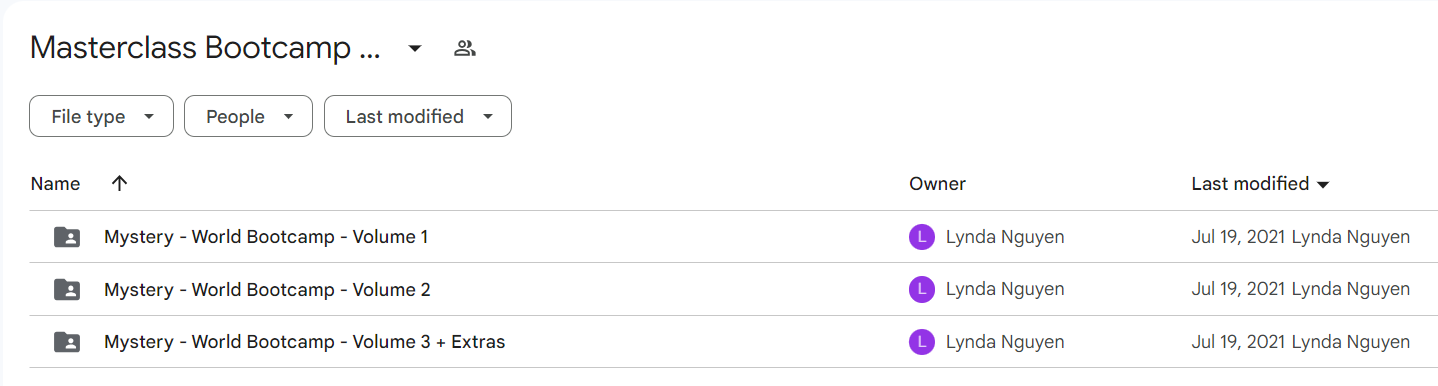
Task: Click Lynda Nguyen avatar in Volume 1 row
Action: 921,237
